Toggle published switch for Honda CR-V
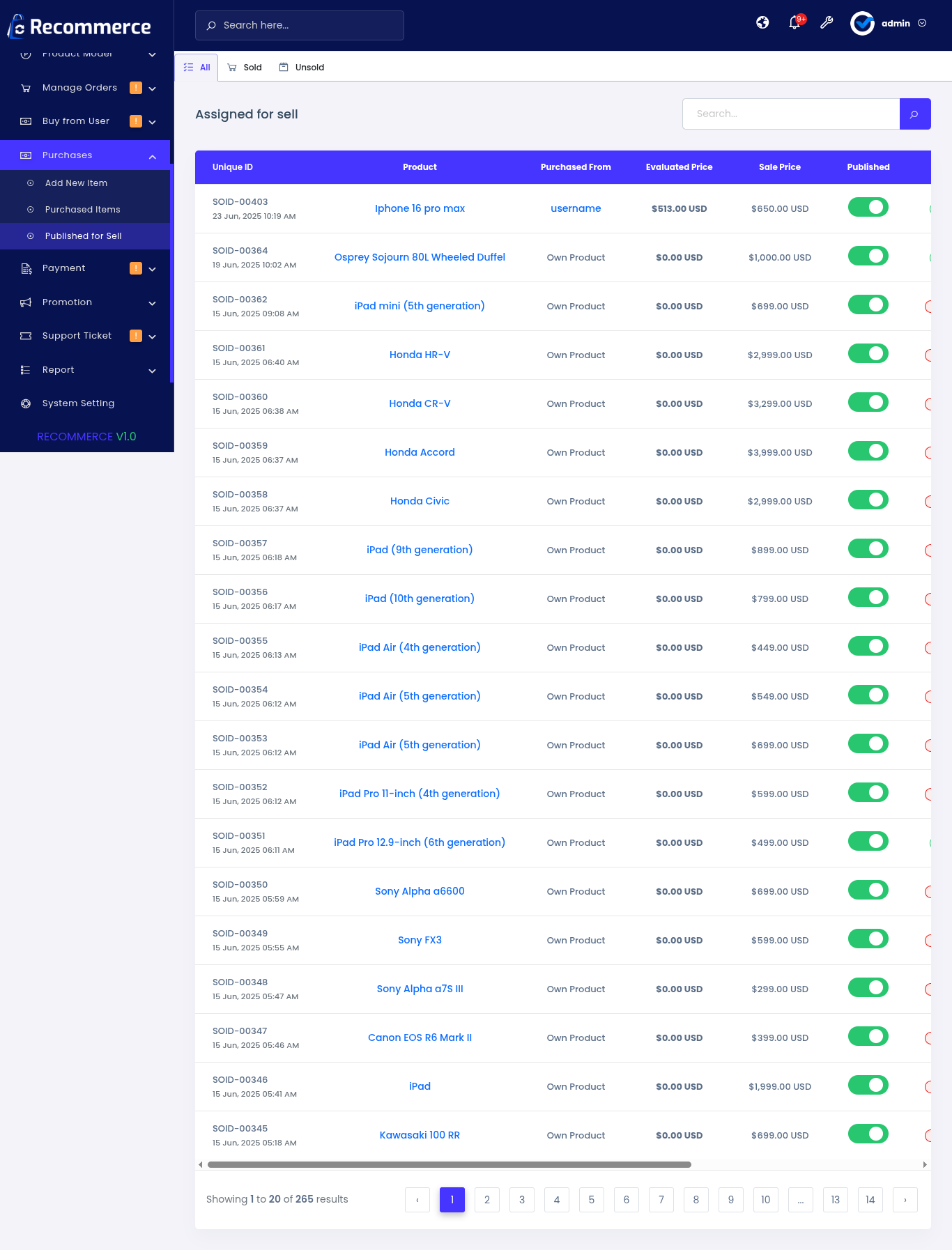The height and width of the screenshot is (1250, 952). 868,403
